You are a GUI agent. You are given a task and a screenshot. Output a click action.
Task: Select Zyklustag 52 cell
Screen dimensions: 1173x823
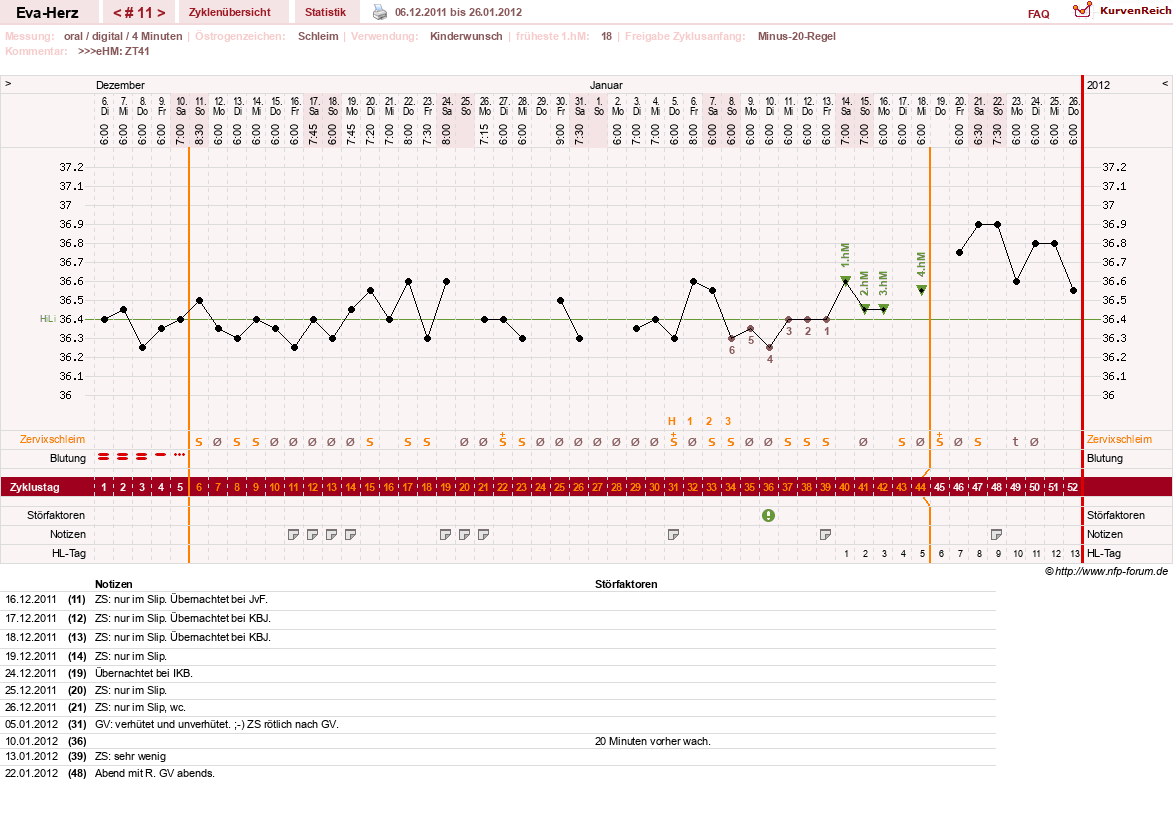click(x=1072, y=487)
